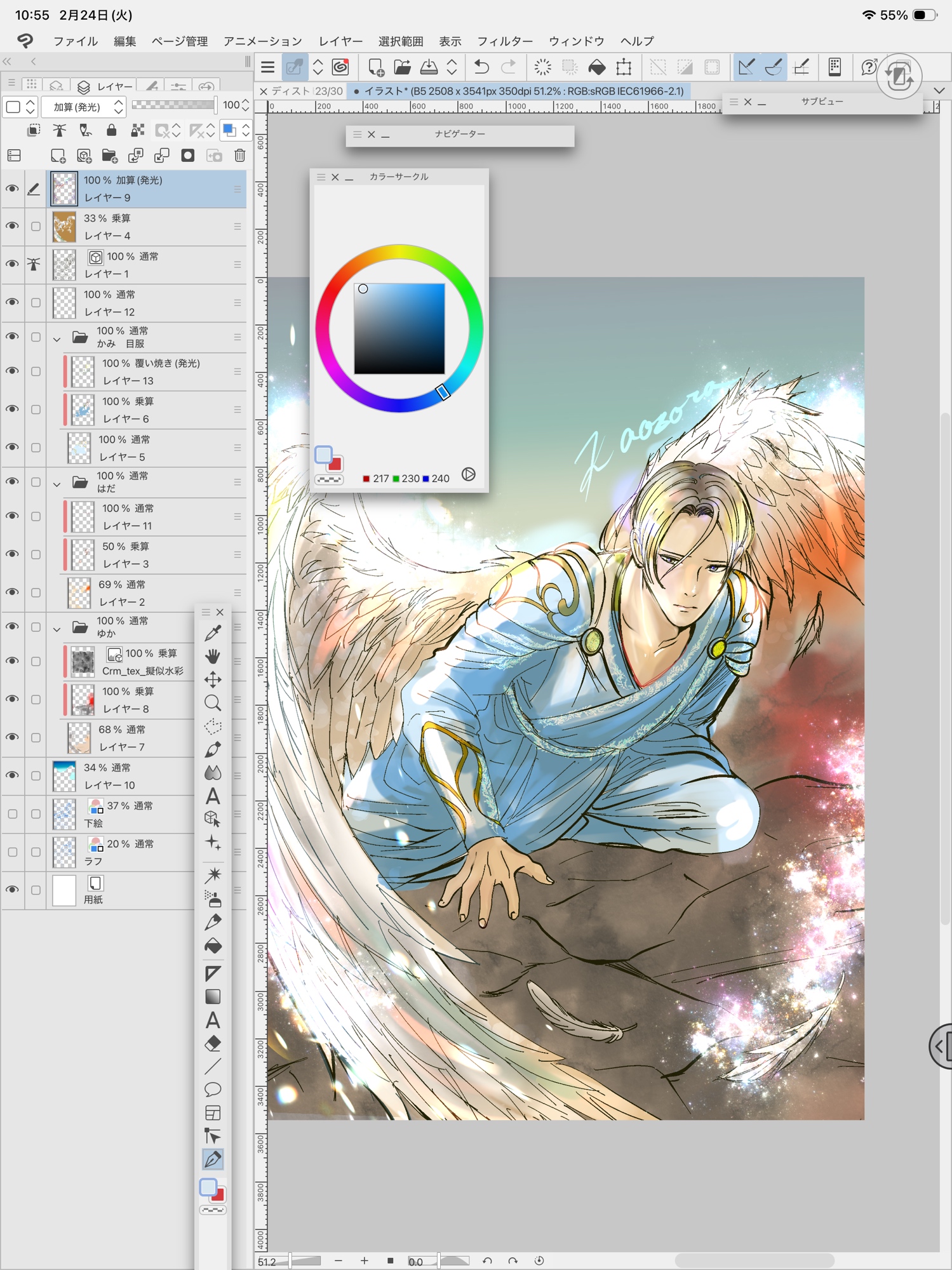Click the Undo arrow in command bar
Image resolution: width=952 pixels, height=1270 pixels.
tap(481, 67)
